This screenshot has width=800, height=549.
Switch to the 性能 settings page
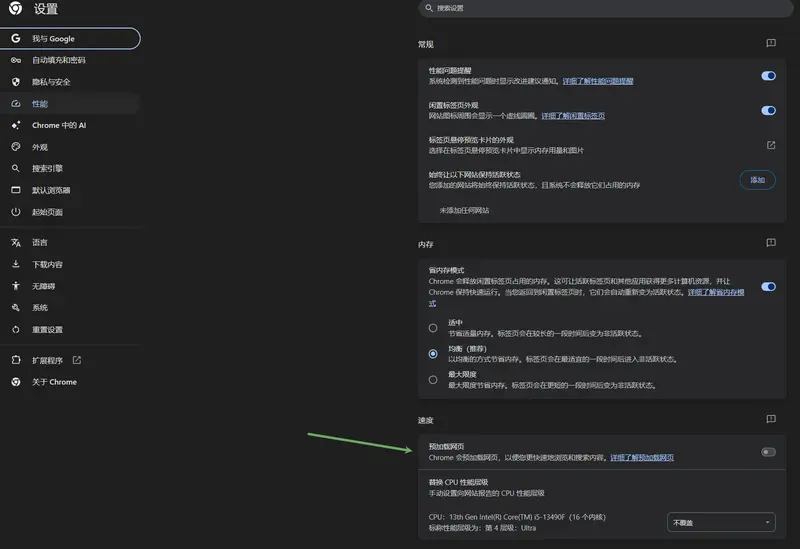click(70, 104)
